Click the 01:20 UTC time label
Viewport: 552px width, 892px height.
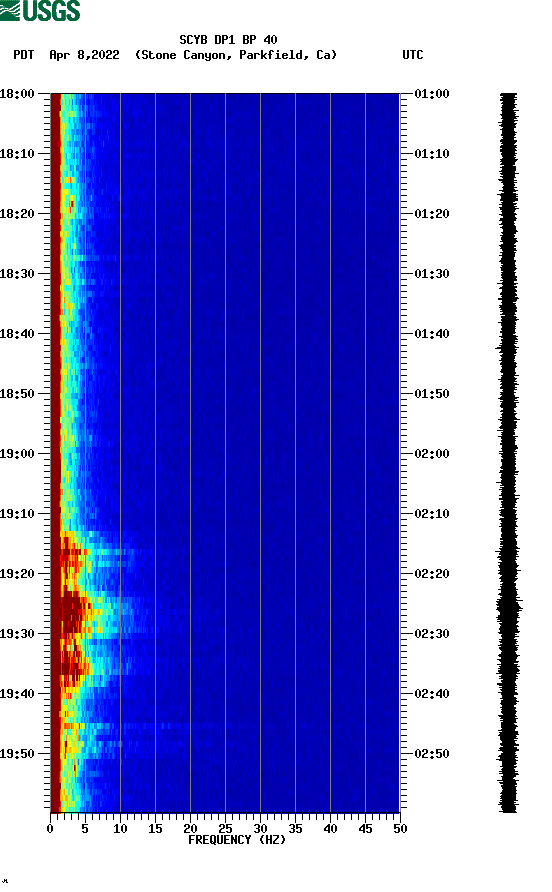click(x=432, y=214)
